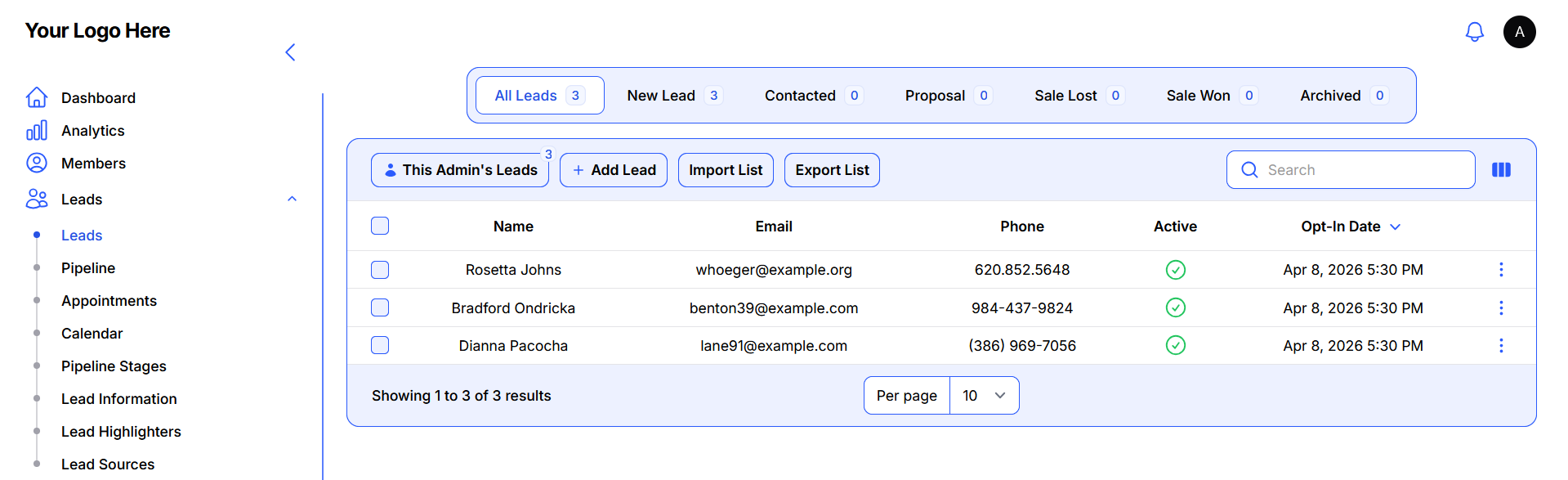
Task: Tick the checkbox beside Dianna Pacocha
Action: tap(380, 345)
